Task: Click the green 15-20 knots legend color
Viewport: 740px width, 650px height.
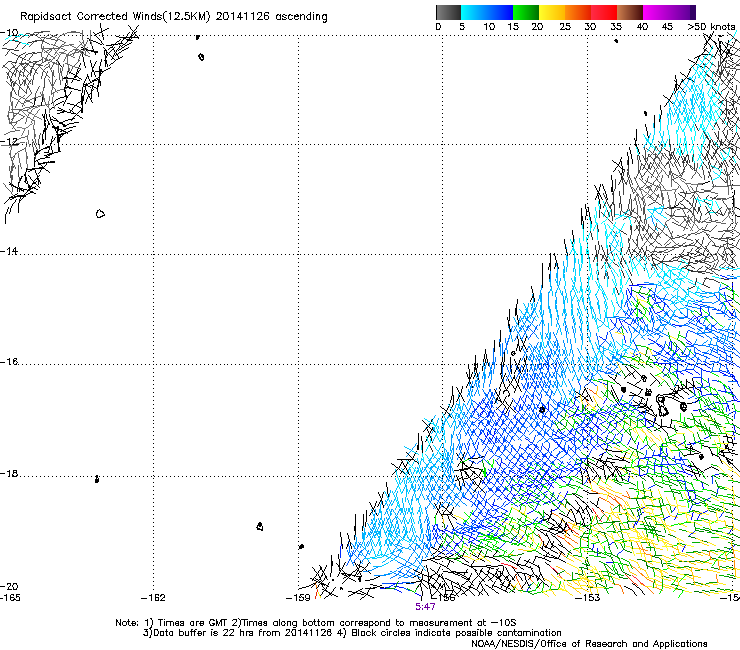Action: click(526, 12)
